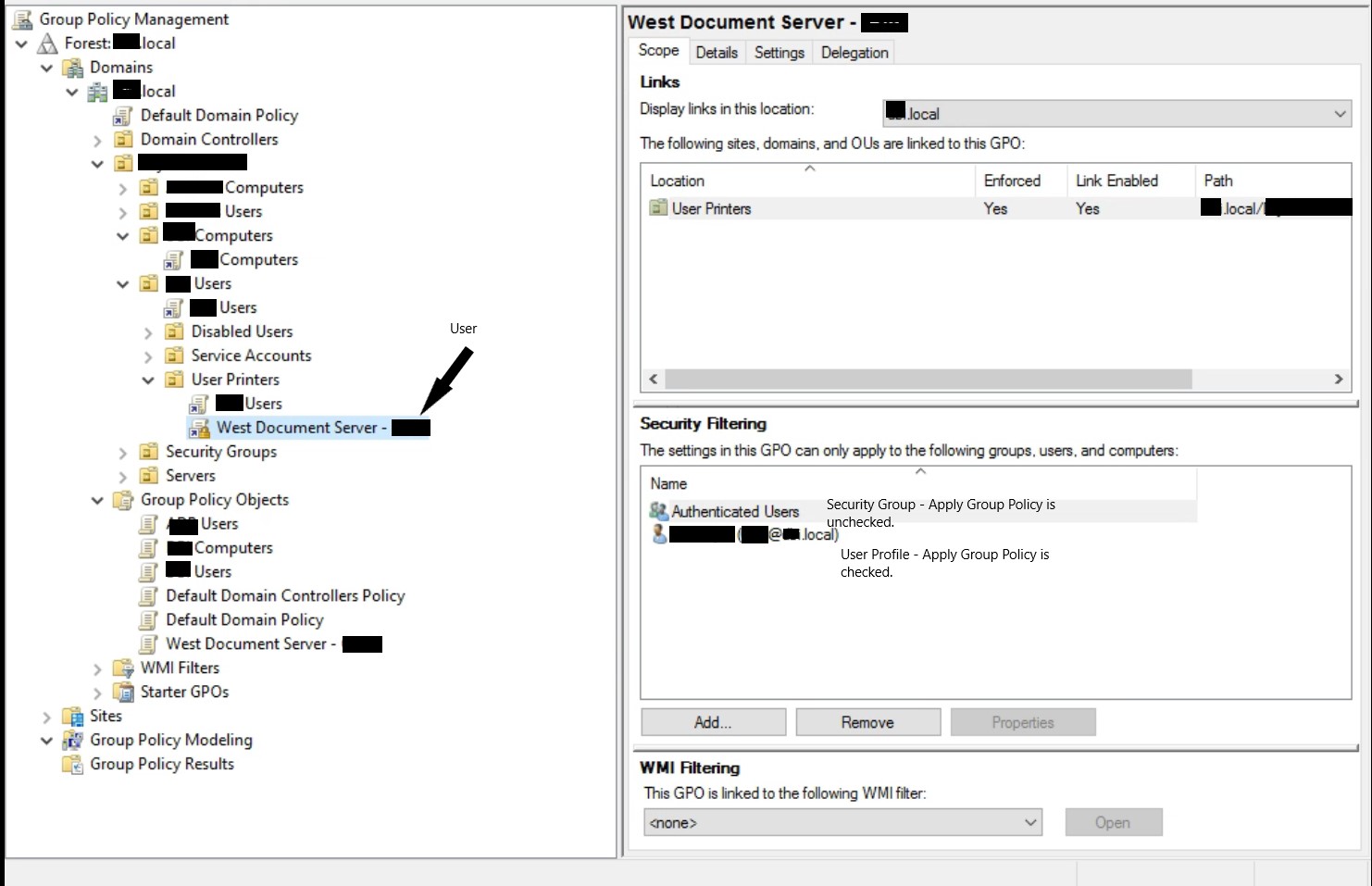This screenshot has width=1372, height=886.
Task: Open the WMI filter dropdown showing <none>
Action: click(x=1030, y=822)
